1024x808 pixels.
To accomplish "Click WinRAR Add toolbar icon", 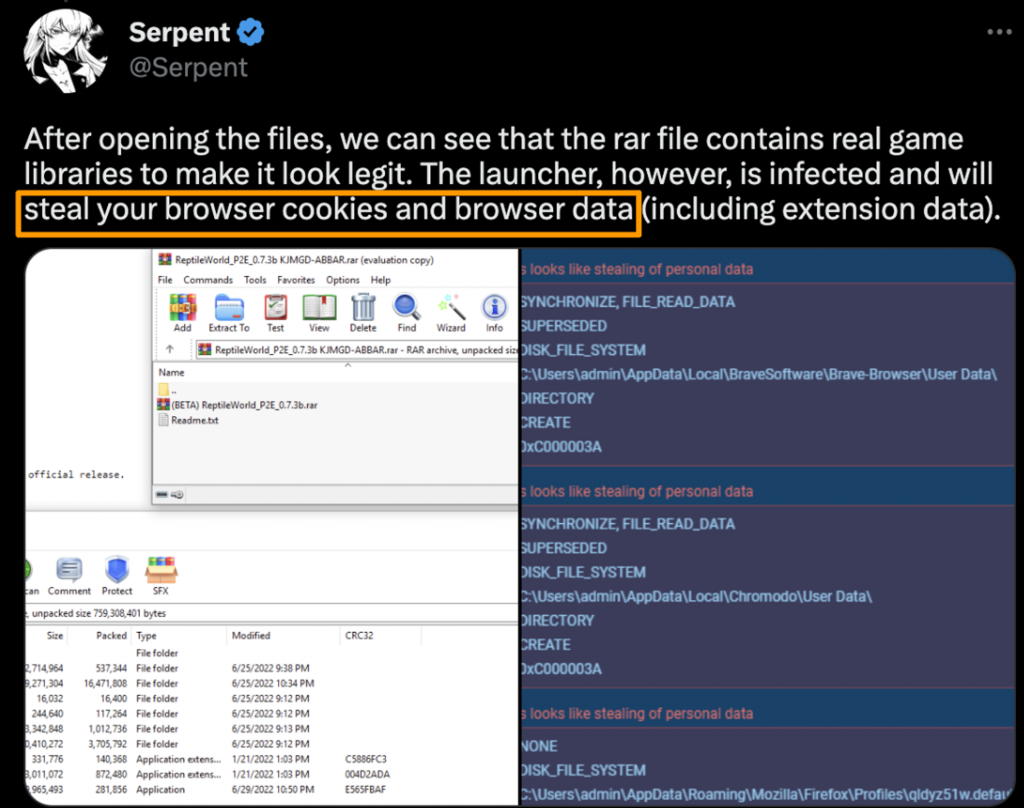I will [183, 313].
